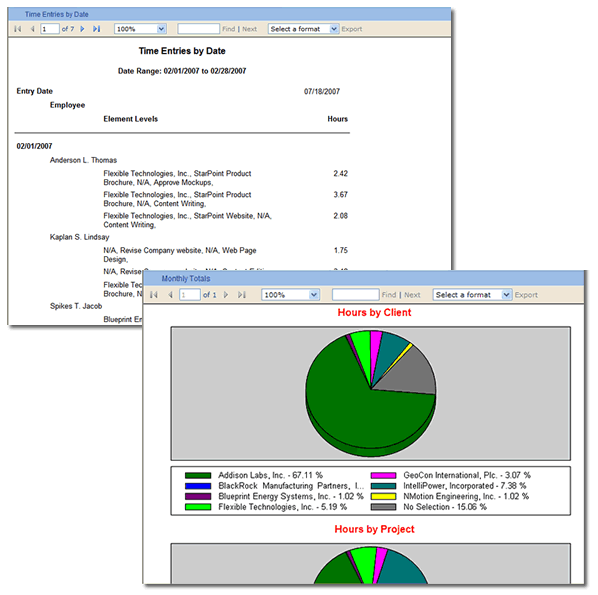The image size is (598, 595).
Task: Open zoom 100% dropdown in Time Entries toolbar
Action: coord(140,29)
